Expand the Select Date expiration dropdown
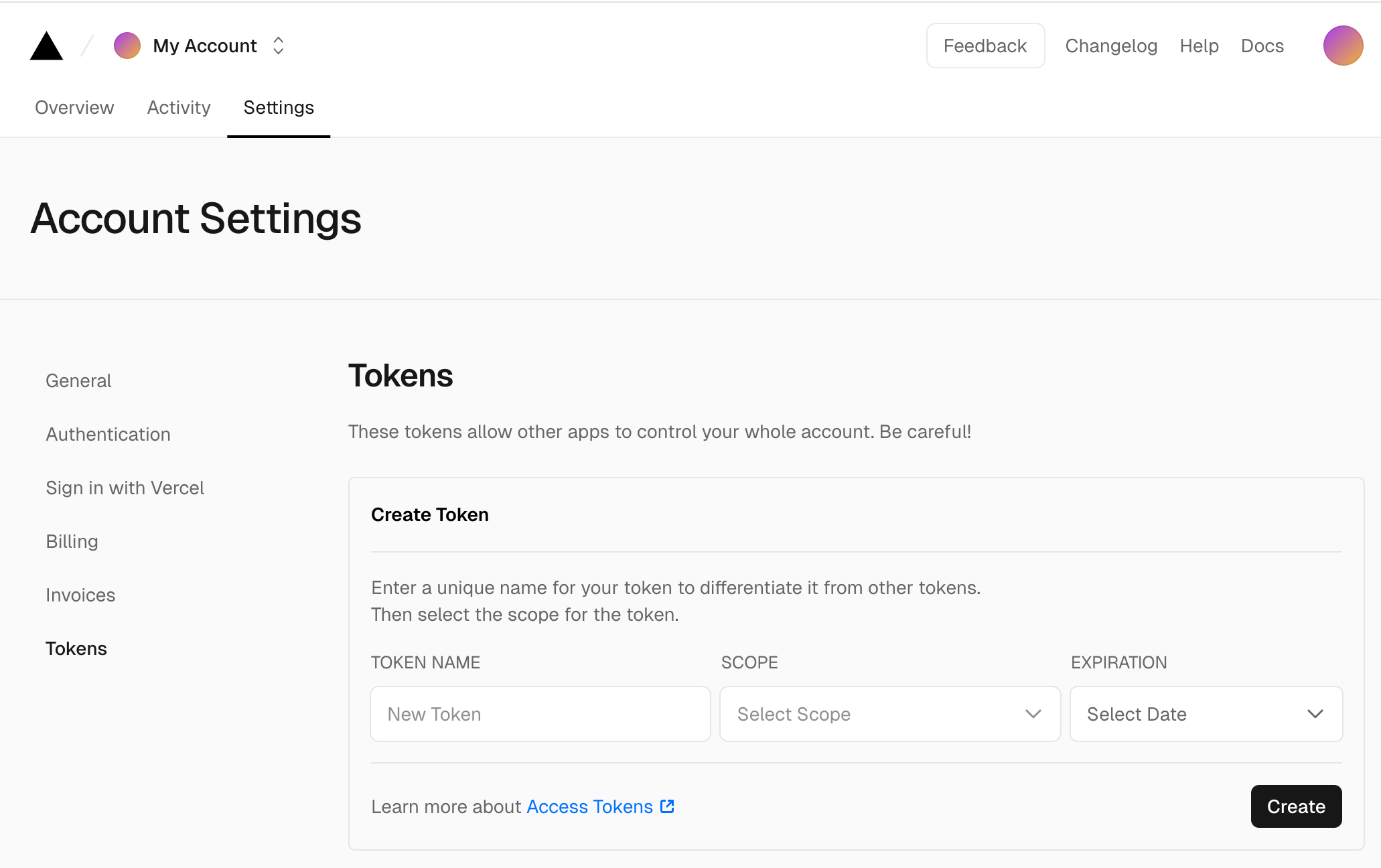The image size is (1381, 868). pos(1206,714)
